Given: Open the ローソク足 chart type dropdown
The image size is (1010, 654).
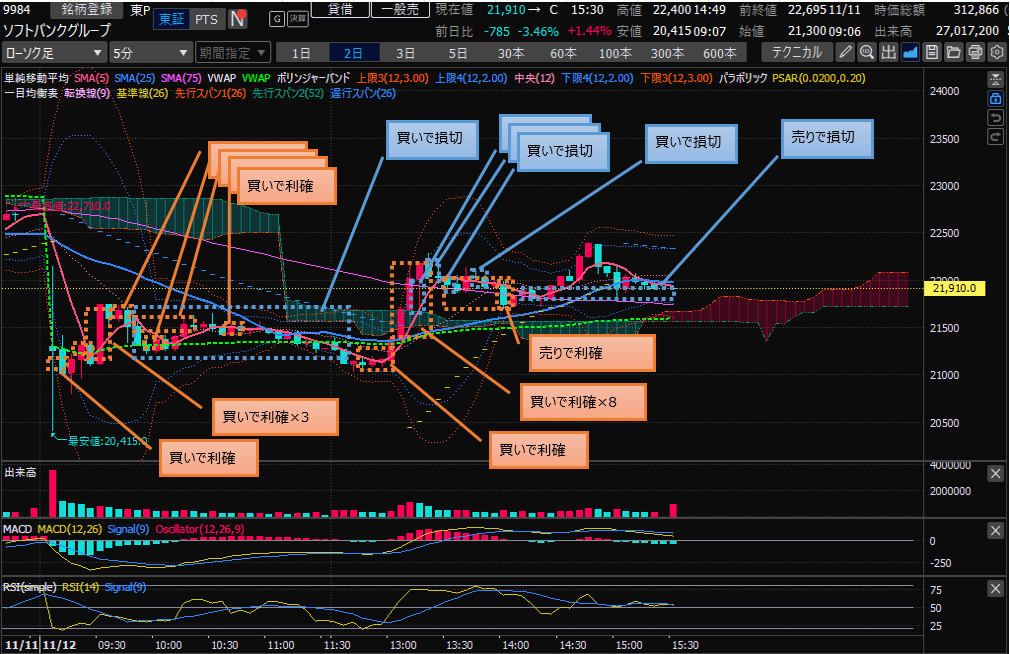Looking at the screenshot, I should point(55,52).
